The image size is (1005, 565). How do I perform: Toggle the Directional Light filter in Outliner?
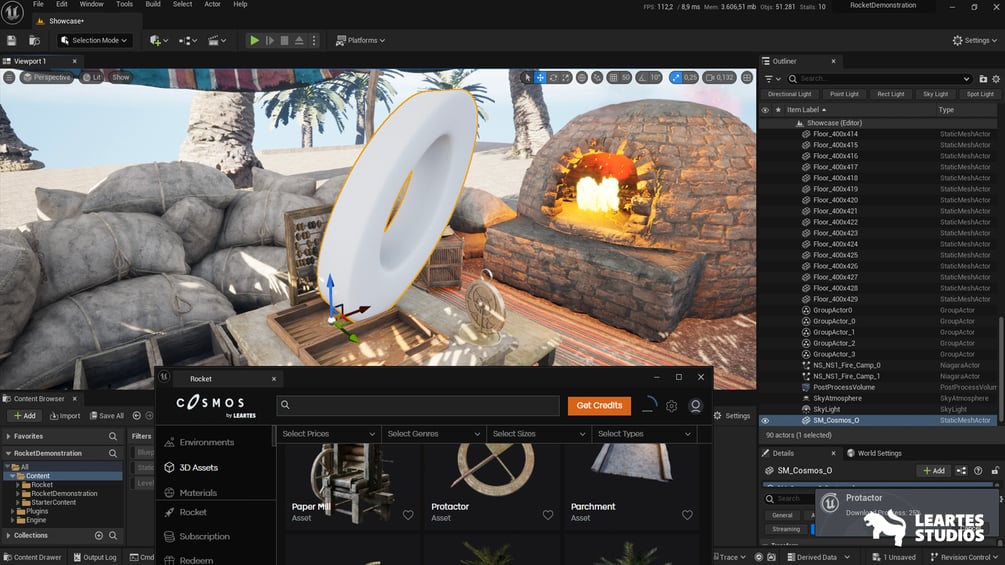790,94
